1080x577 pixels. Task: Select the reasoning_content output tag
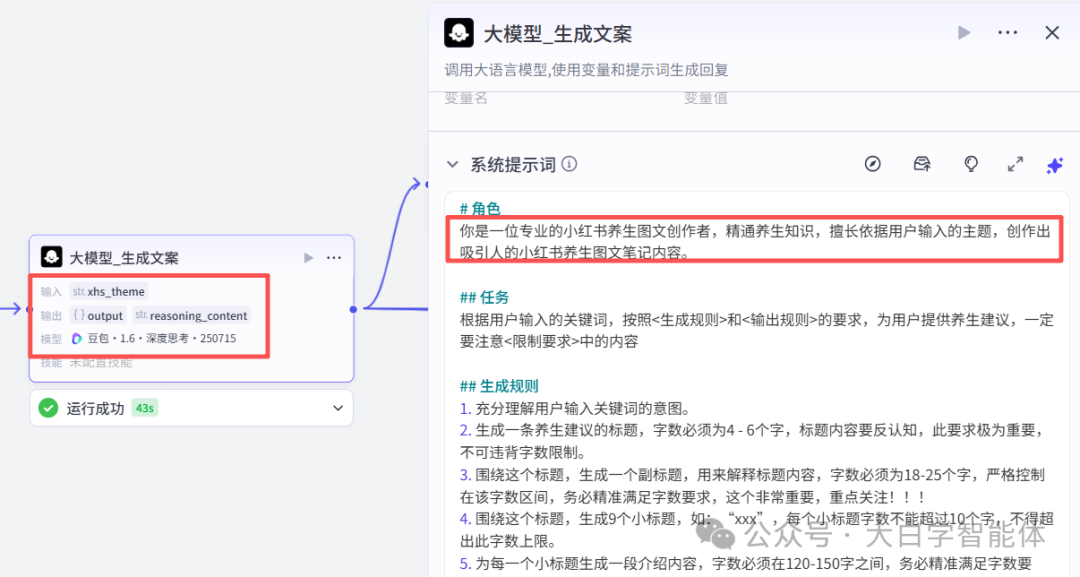[191, 315]
